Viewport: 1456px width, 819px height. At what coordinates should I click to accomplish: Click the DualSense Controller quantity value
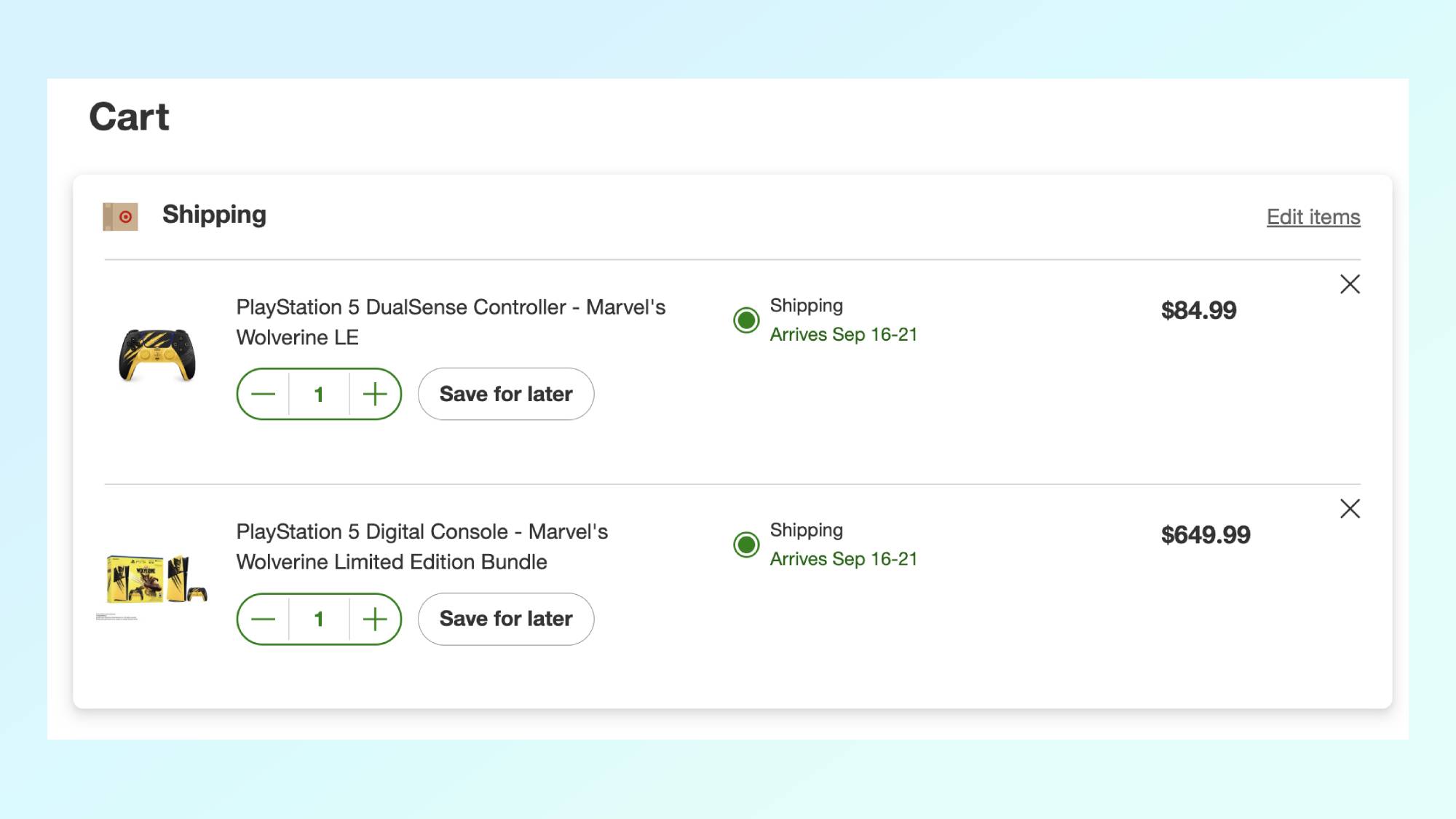click(x=319, y=394)
